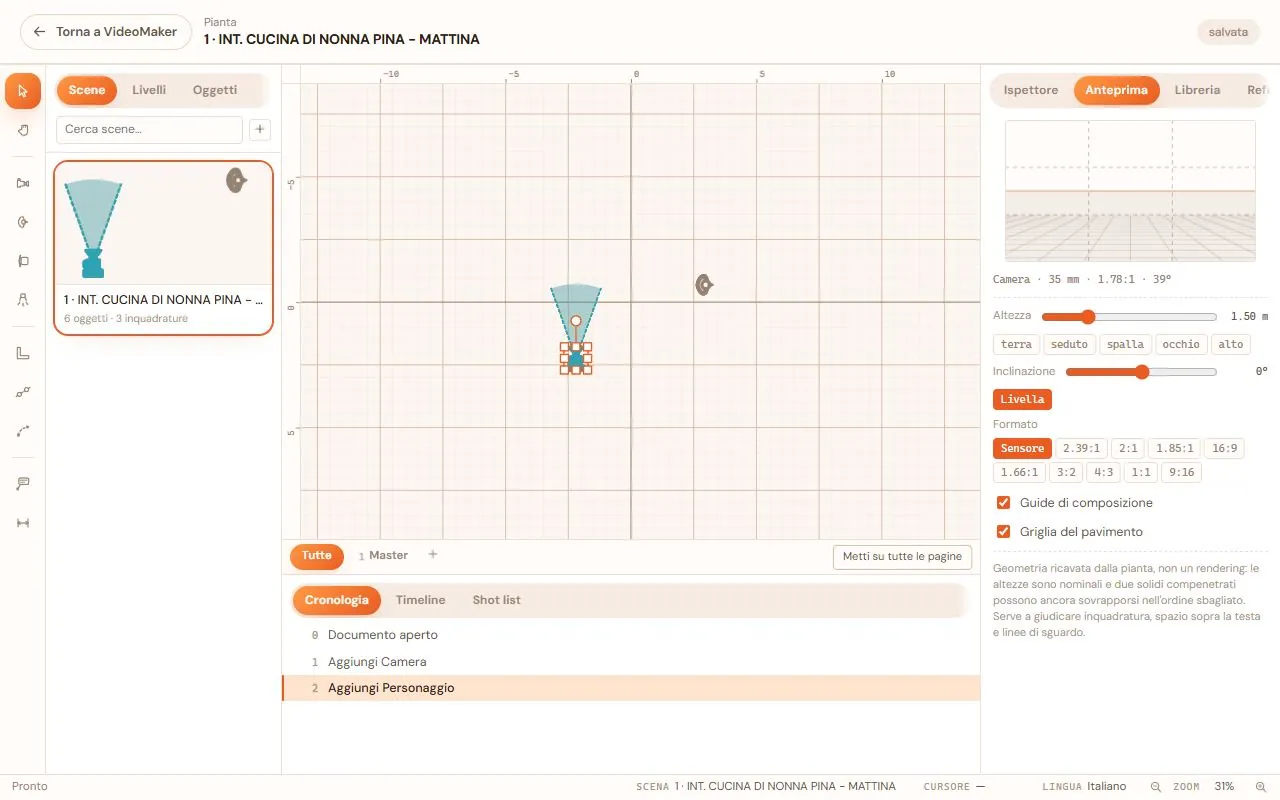This screenshot has width=1280, height=800.
Task: Toggle Guide di composizione checkbox
Action: (x=1004, y=503)
